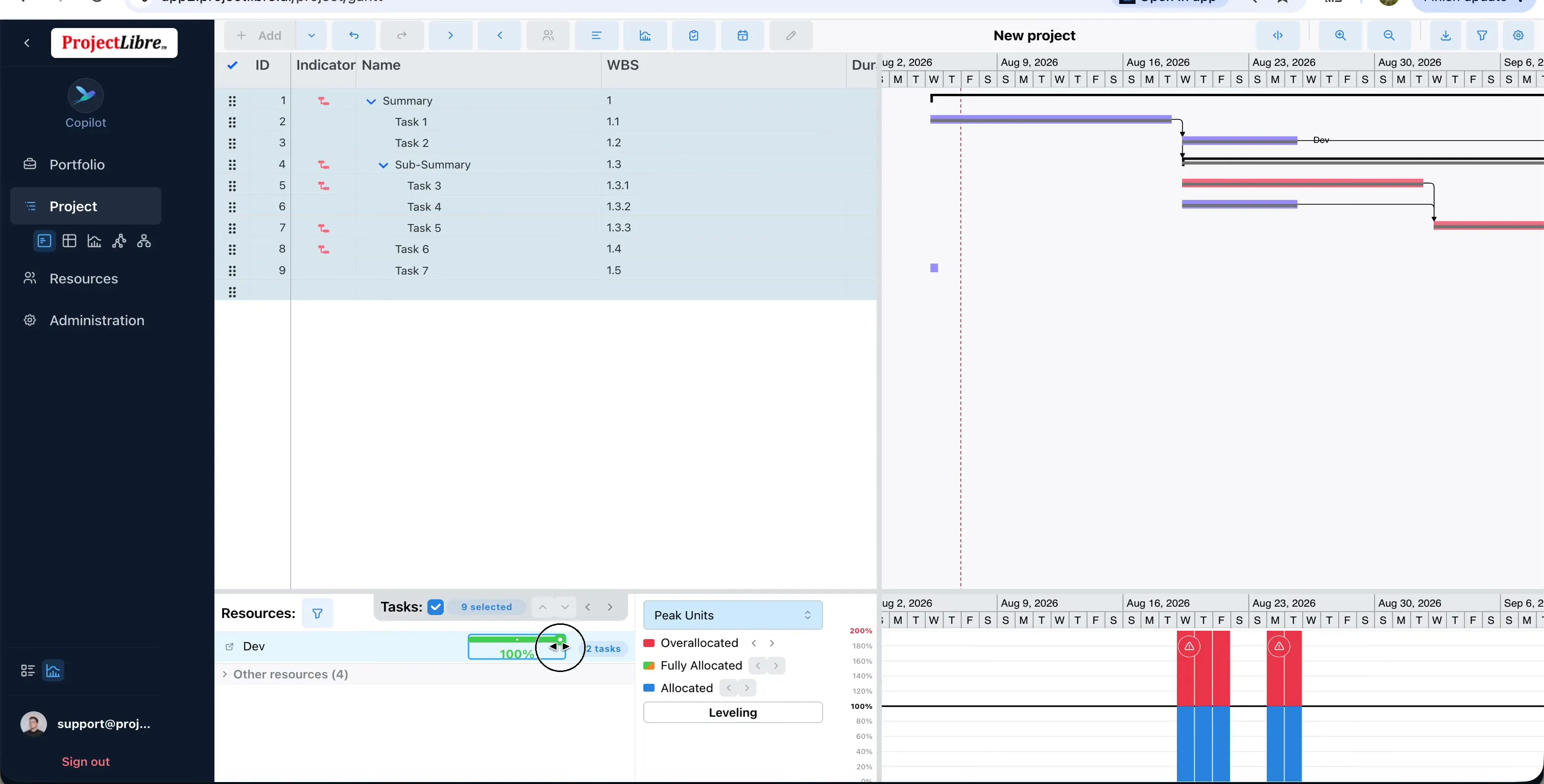
Task: Open the Copilot assistant
Action: 86,104
